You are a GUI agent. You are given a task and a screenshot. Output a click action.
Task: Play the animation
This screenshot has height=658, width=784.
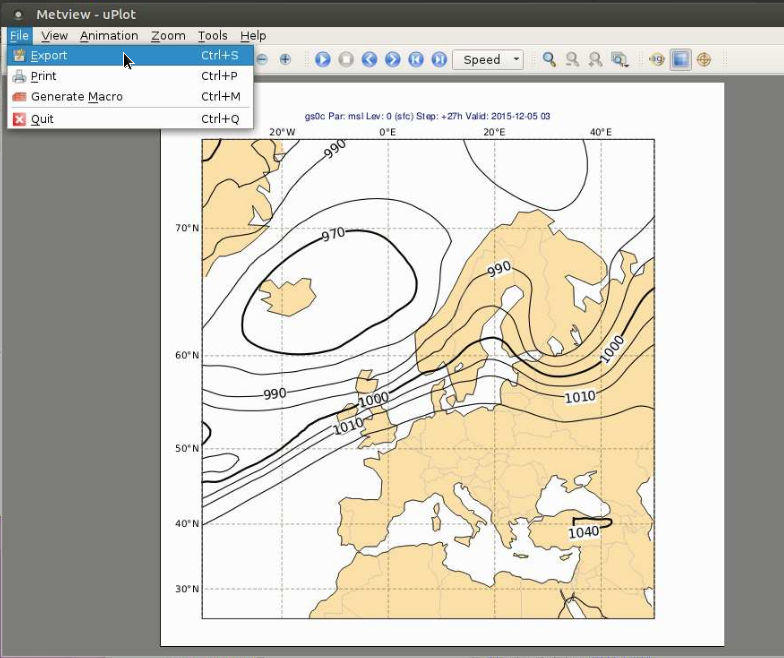[x=322, y=60]
